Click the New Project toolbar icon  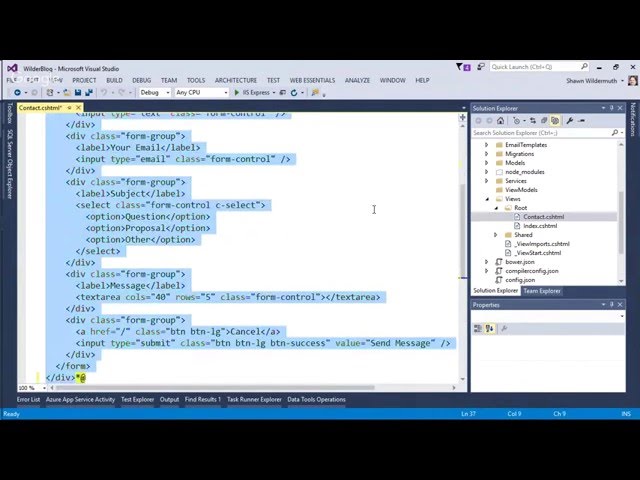coord(50,93)
